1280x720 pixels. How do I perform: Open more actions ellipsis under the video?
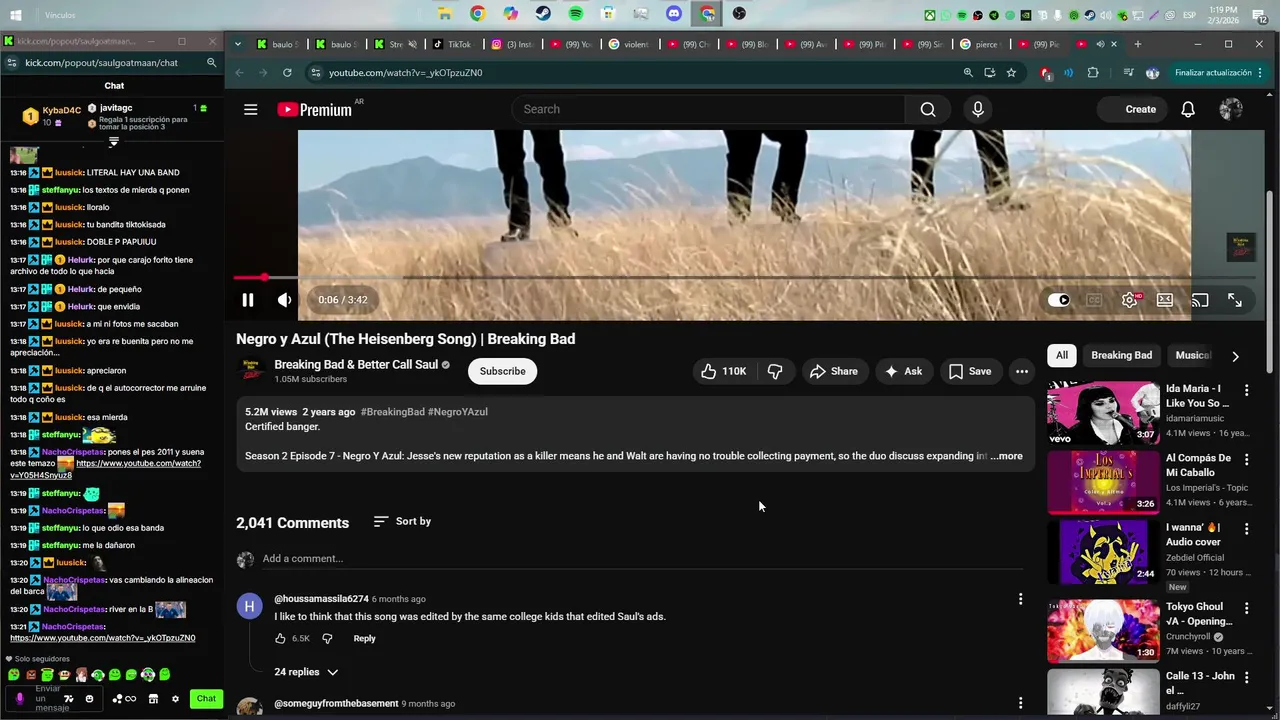(x=1022, y=371)
